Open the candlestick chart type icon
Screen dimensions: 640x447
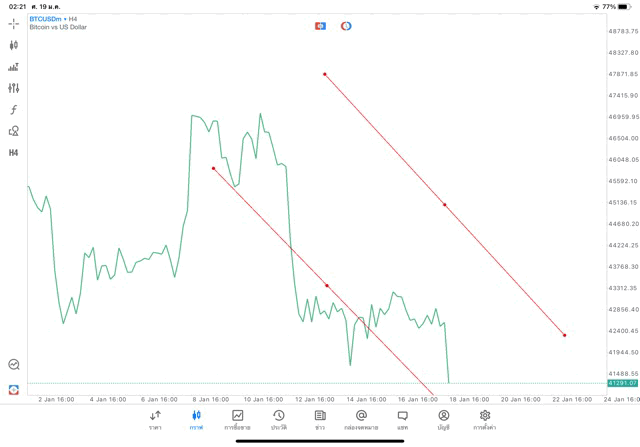(14, 45)
